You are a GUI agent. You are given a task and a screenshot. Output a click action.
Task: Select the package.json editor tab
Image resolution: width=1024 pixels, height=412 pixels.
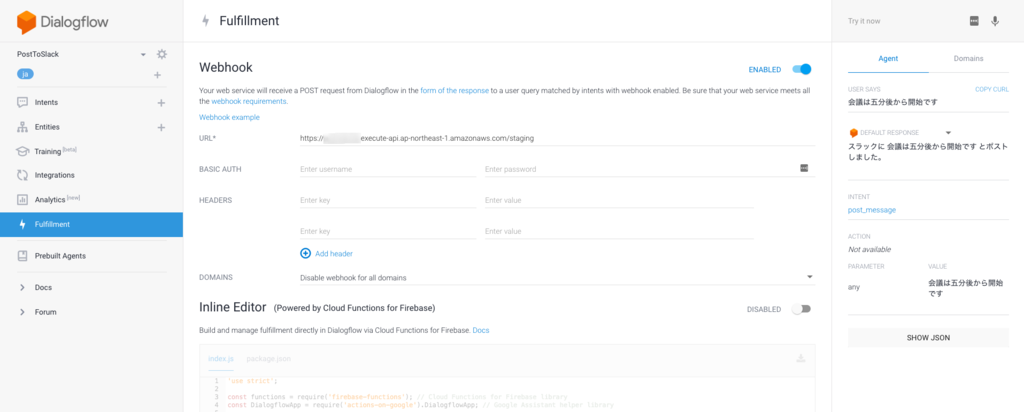pyautogui.click(x=268, y=358)
